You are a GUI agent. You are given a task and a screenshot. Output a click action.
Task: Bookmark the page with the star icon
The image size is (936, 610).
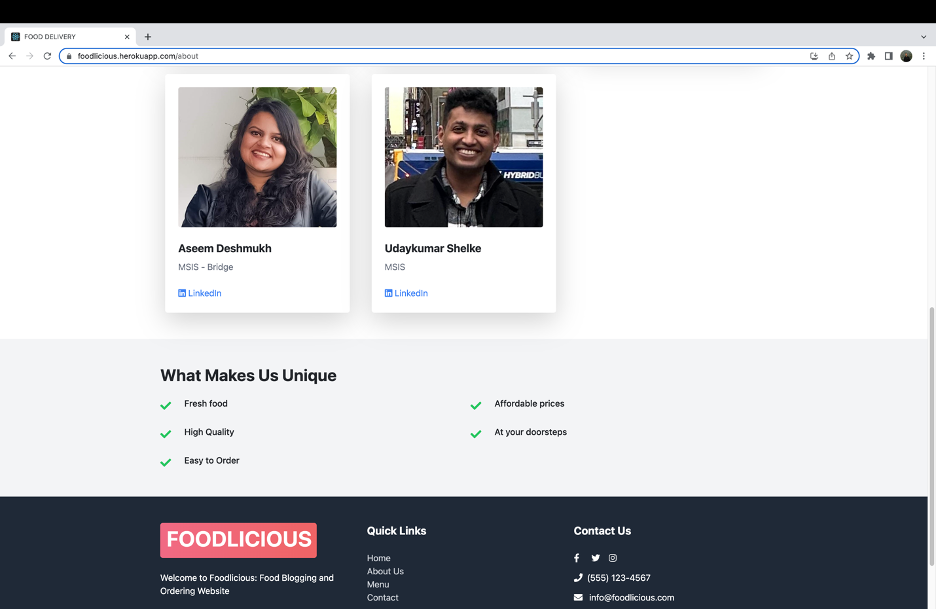(x=848, y=56)
